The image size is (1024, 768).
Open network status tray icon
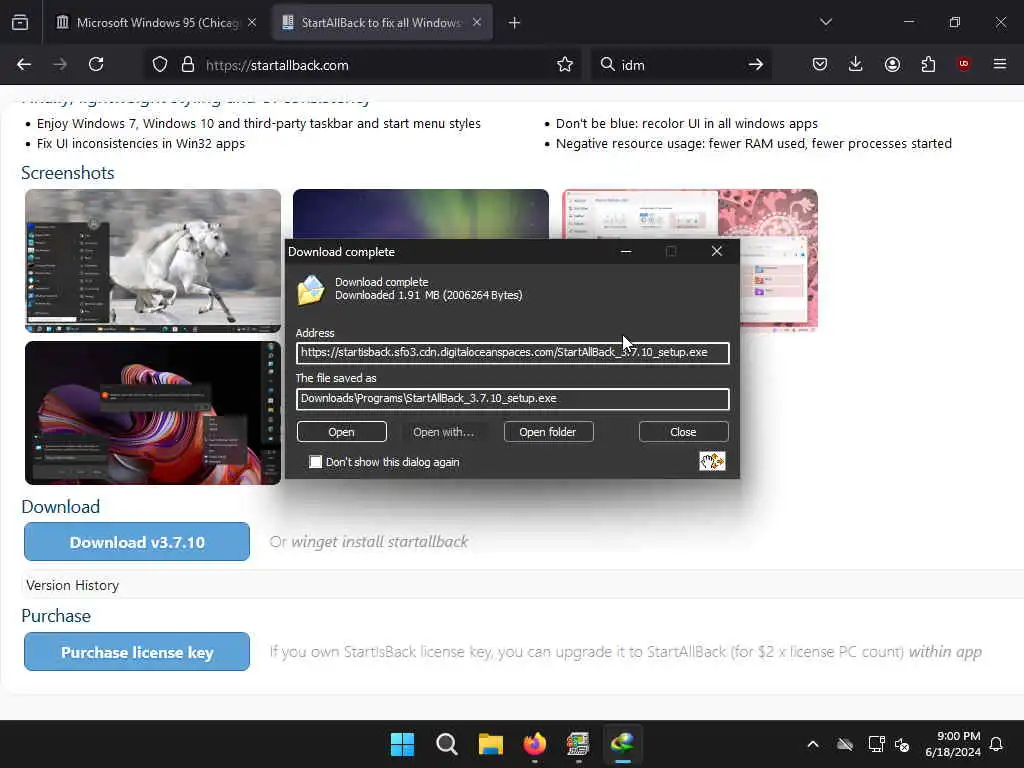pos(876,744)
